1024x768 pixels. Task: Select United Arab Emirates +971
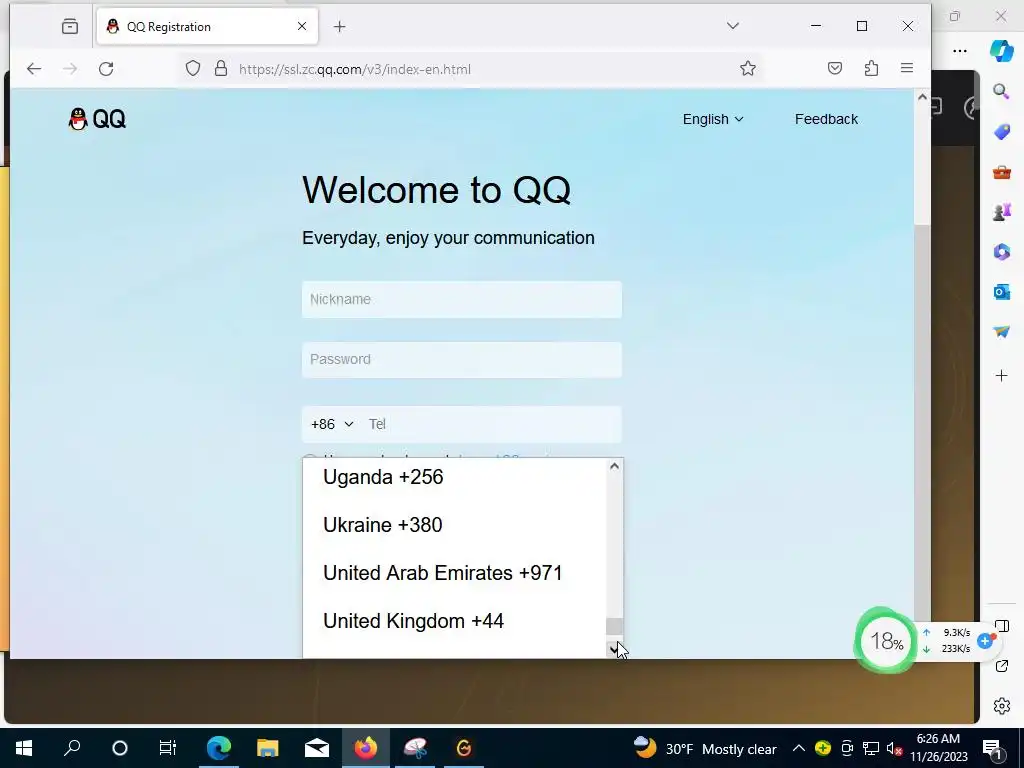(455, 573)
